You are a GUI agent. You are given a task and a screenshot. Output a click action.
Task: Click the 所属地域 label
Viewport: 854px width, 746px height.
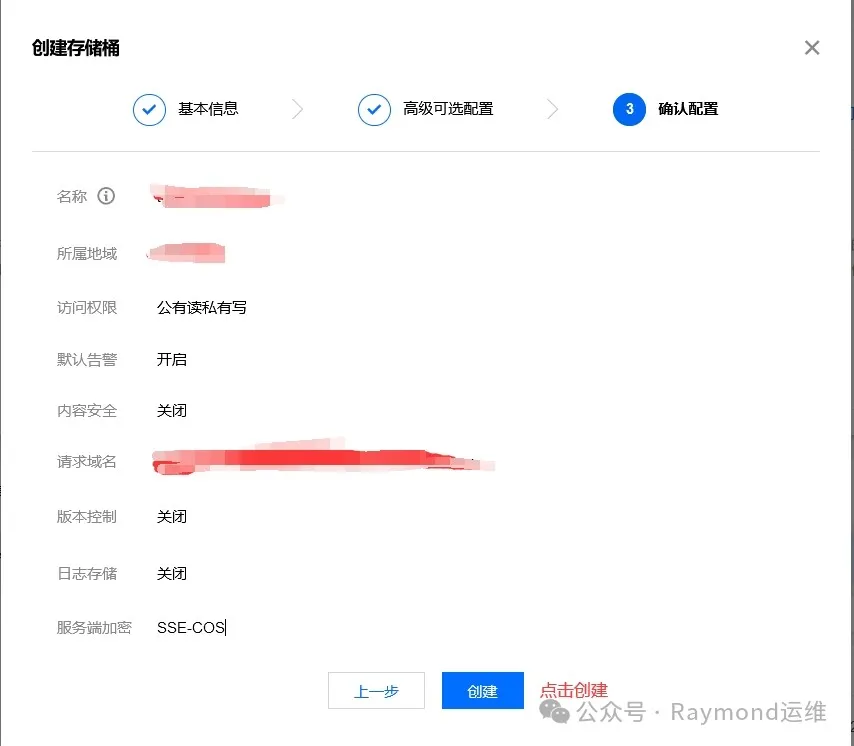pos(87,254)
